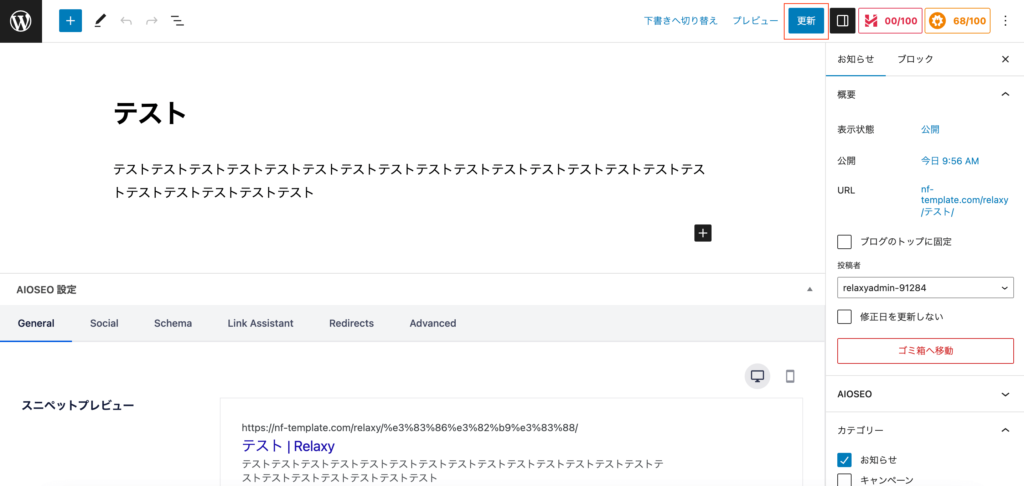Switch snippet preview to desktop view
The image size is (1024, 486).
tap(758, 376)
